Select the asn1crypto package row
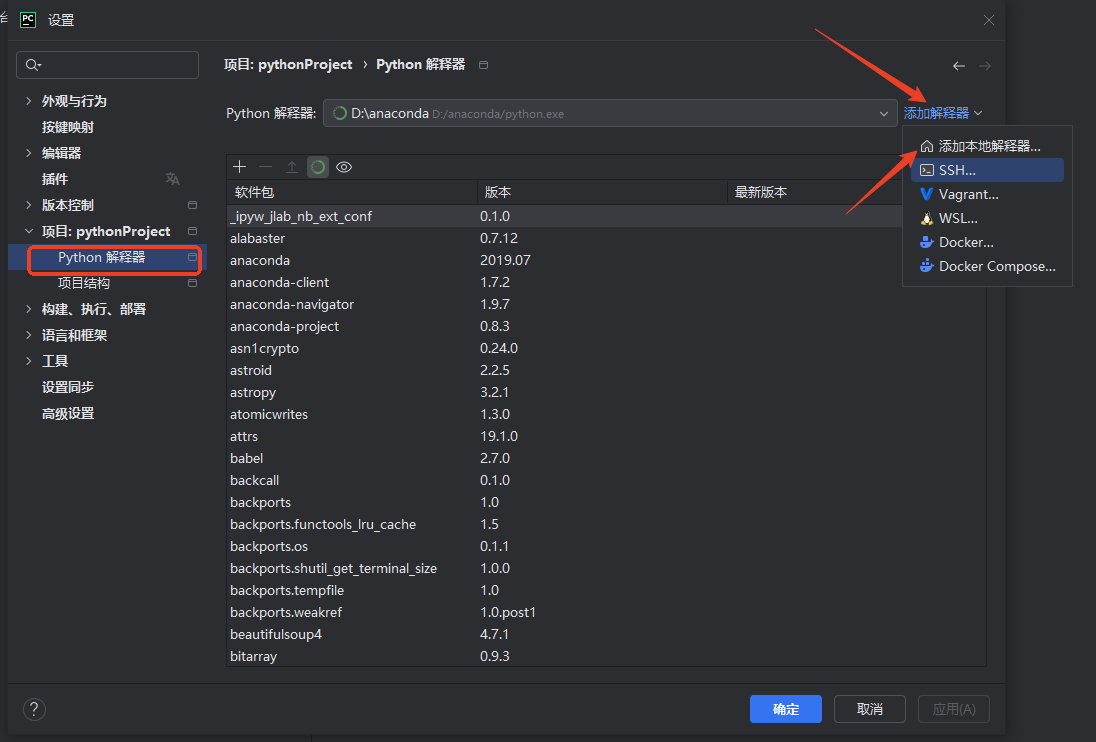The width and height of the screenshot is (1096, 742). pos(606,349)
